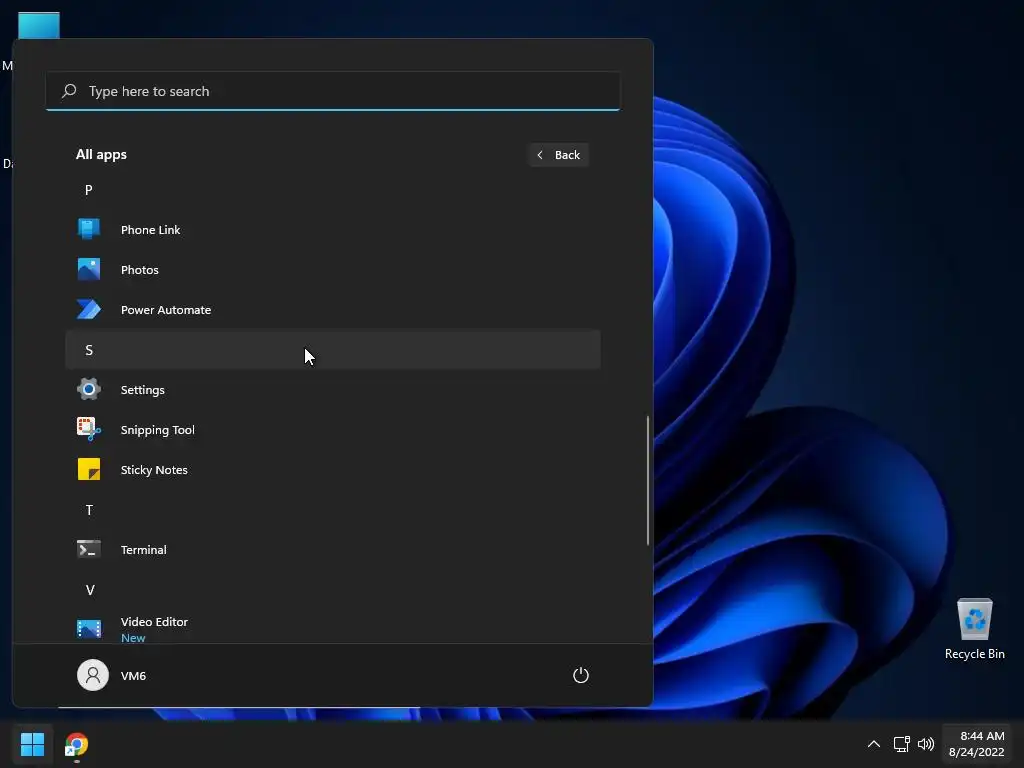Screen dimensions: 1024x768
Task: Select the folder icon behind the Start menu
Action: (x=39, y=25)
